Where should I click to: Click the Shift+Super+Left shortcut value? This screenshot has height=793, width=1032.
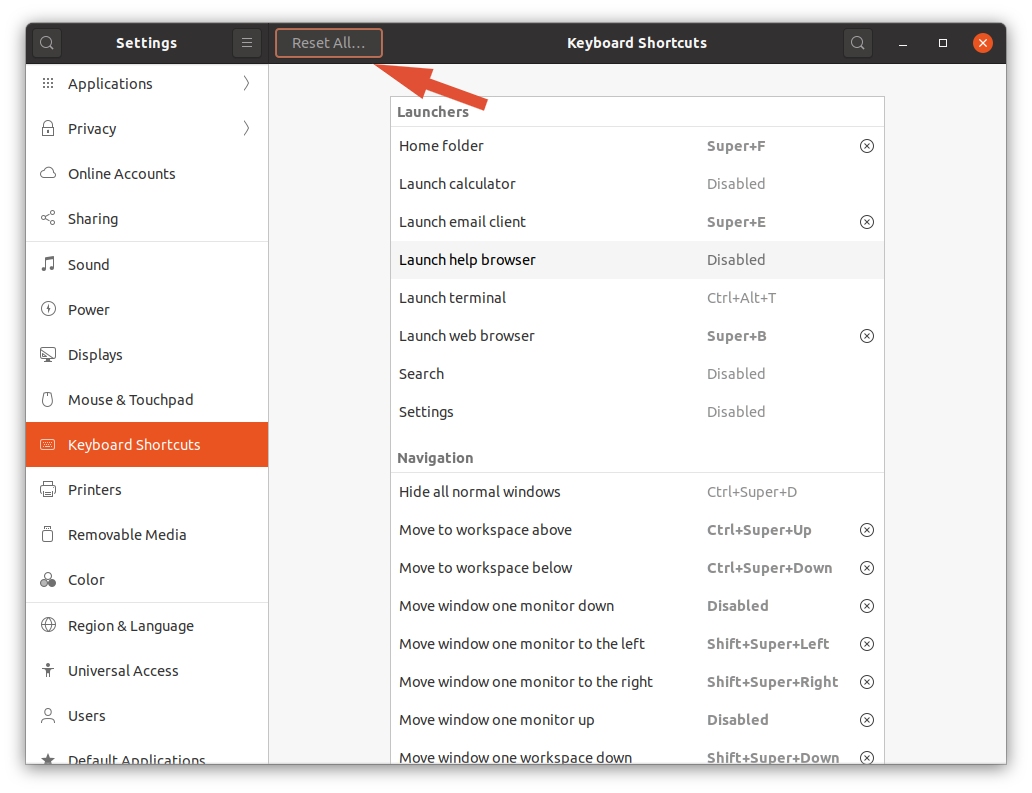tap(768, 644)
